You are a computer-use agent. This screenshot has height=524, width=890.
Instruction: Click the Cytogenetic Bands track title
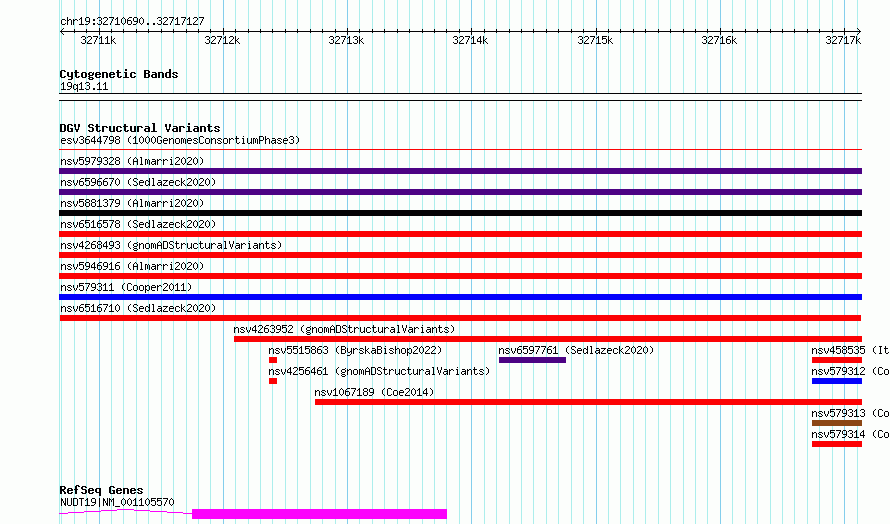tap(119, 74)
